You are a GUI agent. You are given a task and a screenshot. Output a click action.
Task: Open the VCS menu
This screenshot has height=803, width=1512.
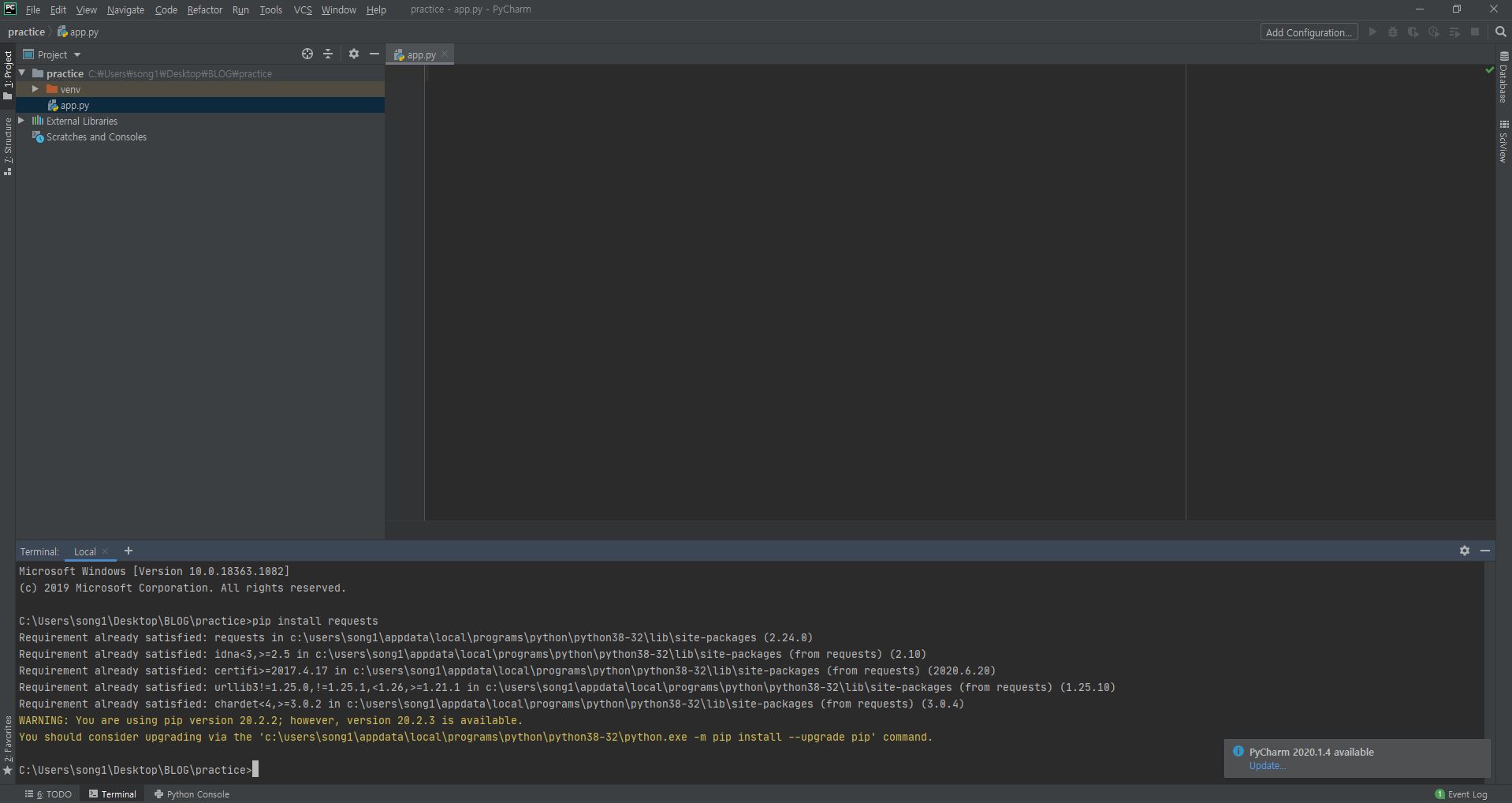click(303, 9)
